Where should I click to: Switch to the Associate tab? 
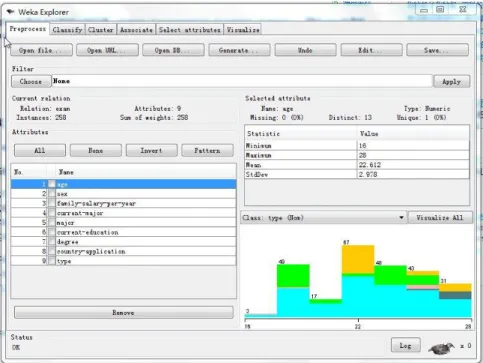pos(136,30)
